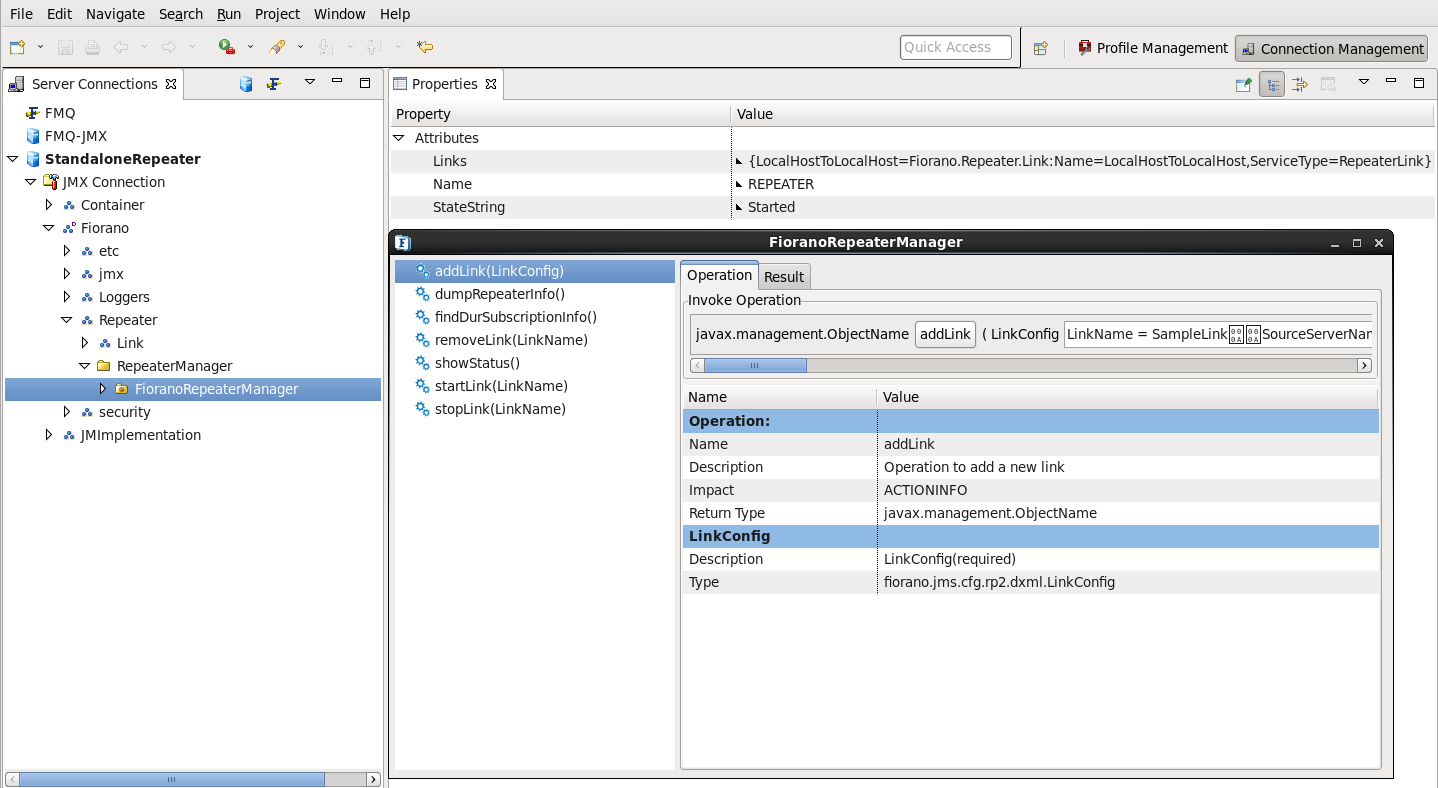Toggle Show Advanced Properties button

pos(1299,85)
